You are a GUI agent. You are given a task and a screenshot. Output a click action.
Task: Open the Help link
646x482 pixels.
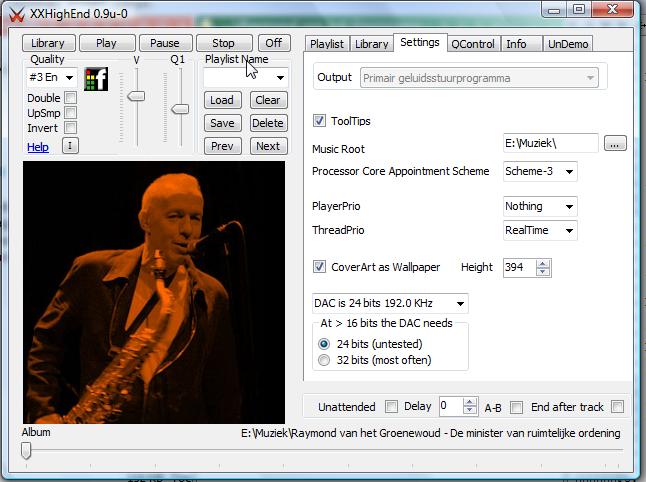tap(38, 147)
